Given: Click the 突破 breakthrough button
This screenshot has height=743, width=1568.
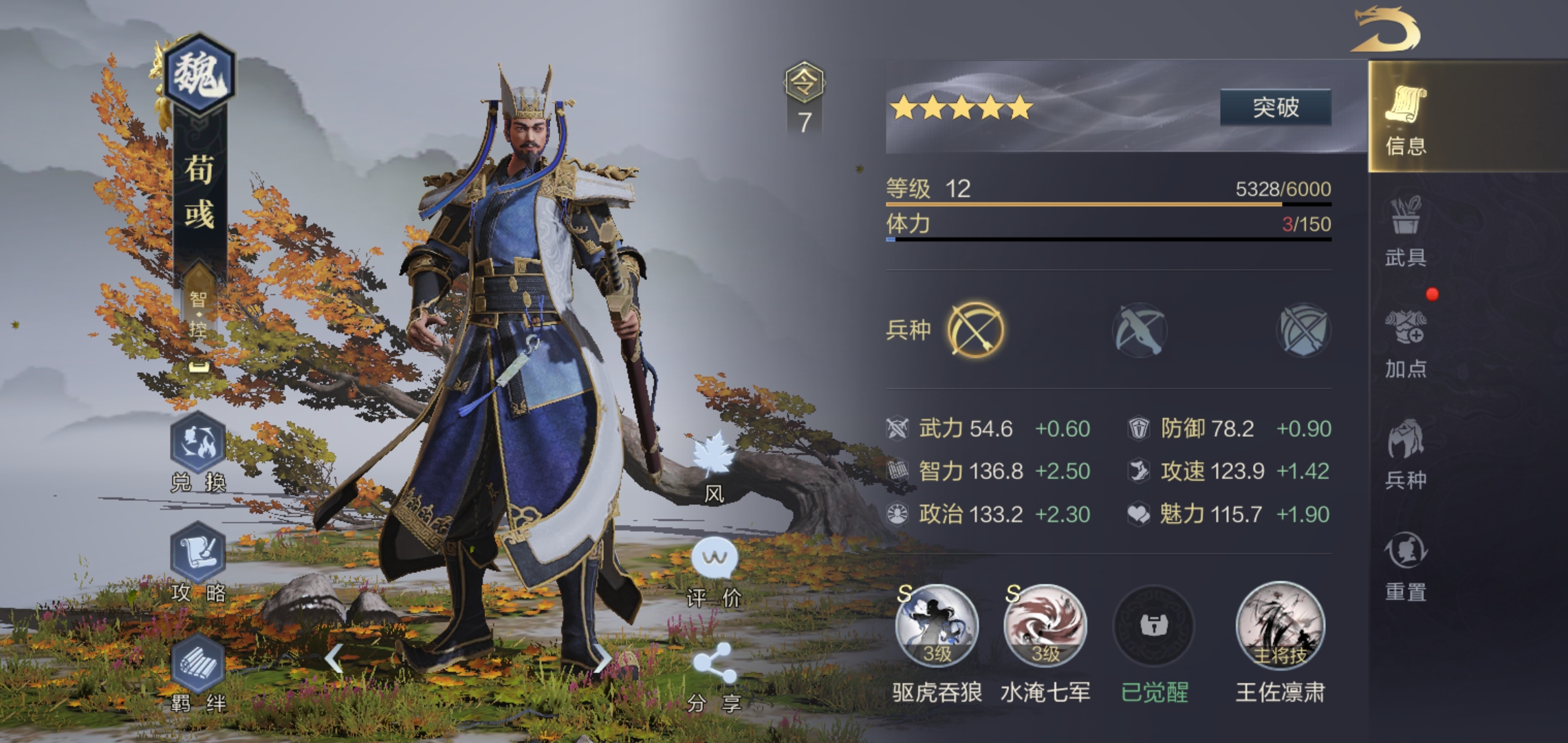Looking at the screenshot, I should point(1276,107).
